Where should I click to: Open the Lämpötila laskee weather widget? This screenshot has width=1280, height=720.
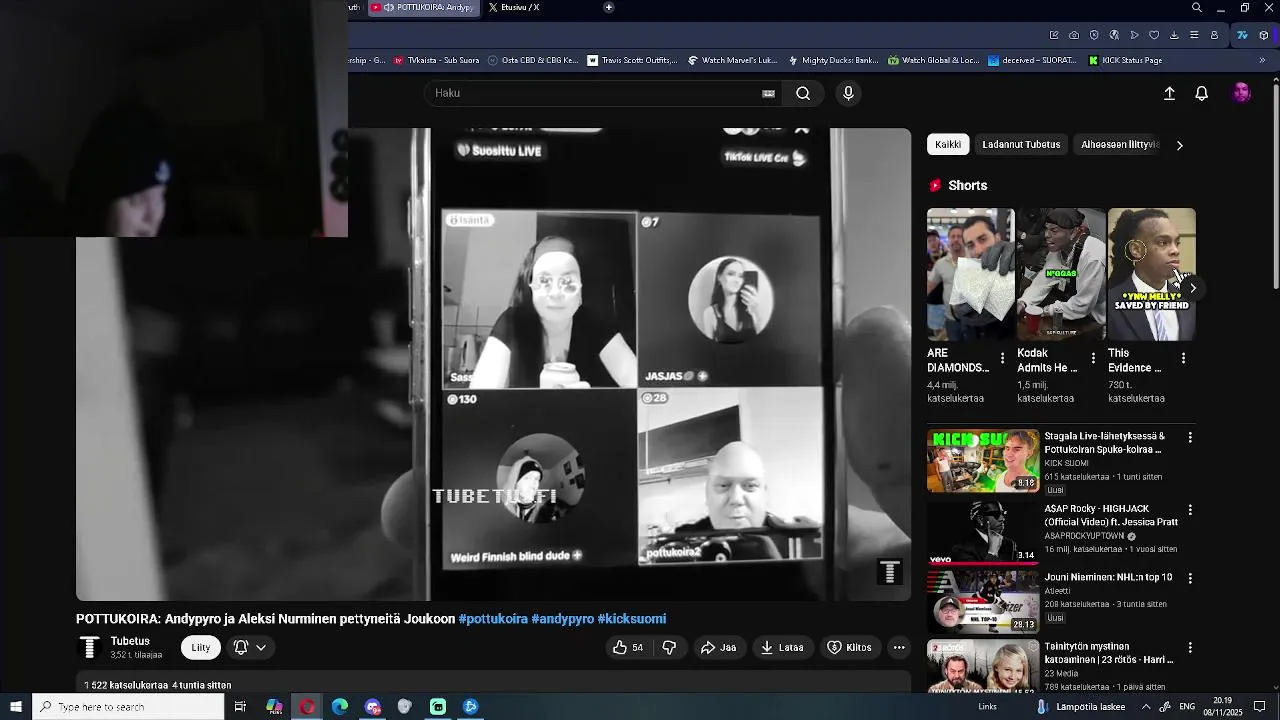[1080, 707]
